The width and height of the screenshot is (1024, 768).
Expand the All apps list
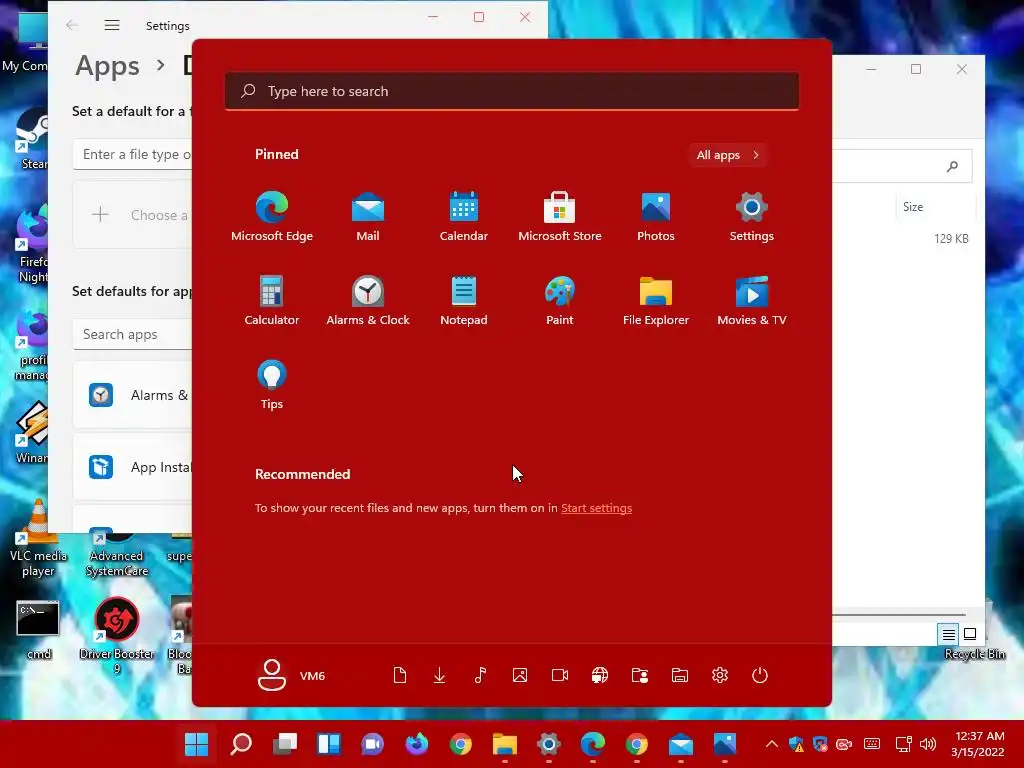pyautogui.click(x=728, y=155)
